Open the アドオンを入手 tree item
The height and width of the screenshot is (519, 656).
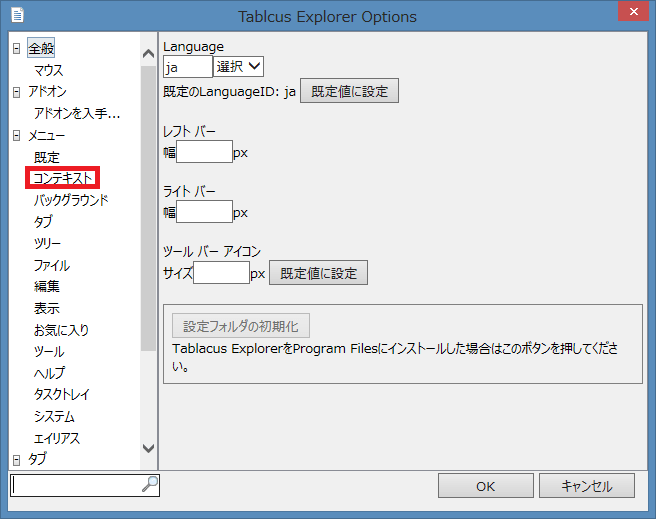pyautogui.click(x=76, y=114)
